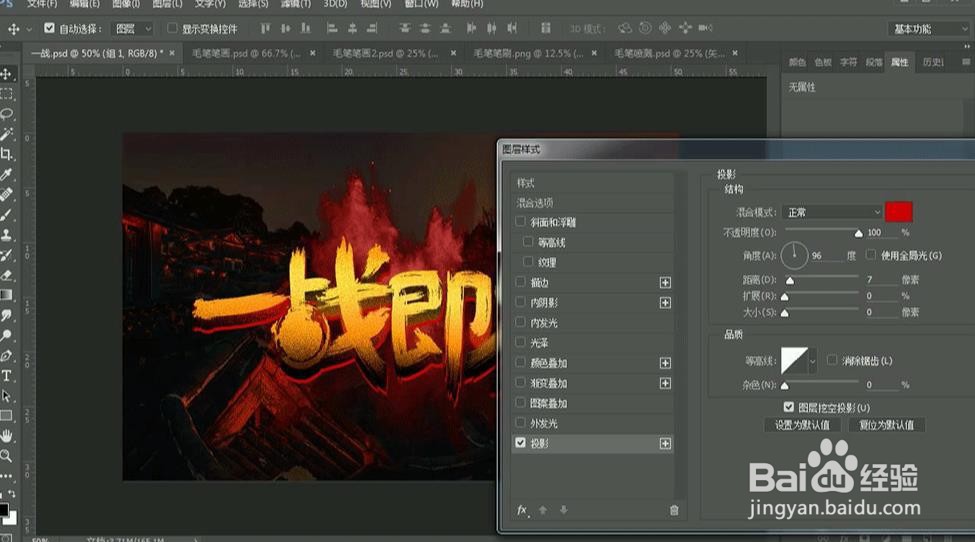Switch to 毛笔笔刷.png document tab
This screenshot has width=975, height=542.
click(529, 53)
